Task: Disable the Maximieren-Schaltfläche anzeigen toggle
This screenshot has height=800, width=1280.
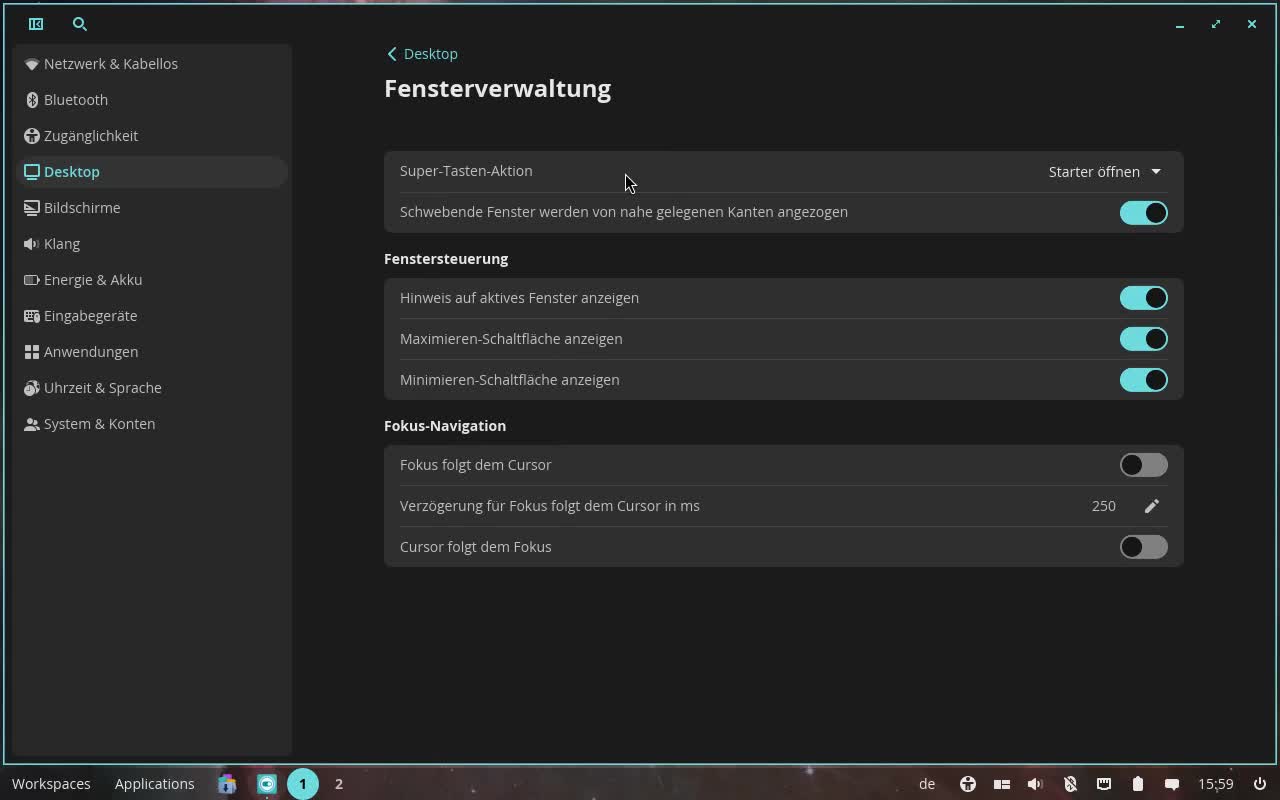Action: 1143,339
